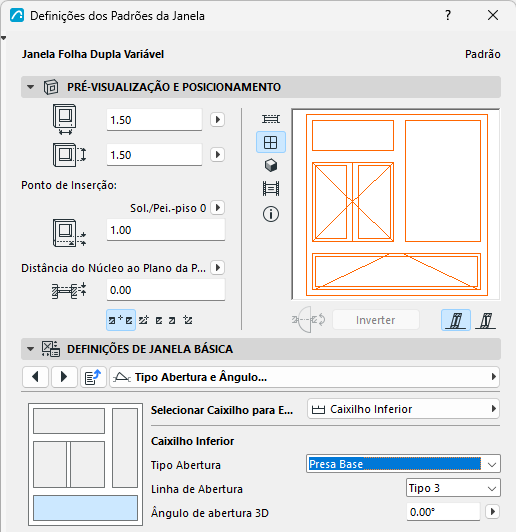Image resolution: width=516 pixels, height=532 pixels.
Task: Select the first opening plane option
Action: 456,320
